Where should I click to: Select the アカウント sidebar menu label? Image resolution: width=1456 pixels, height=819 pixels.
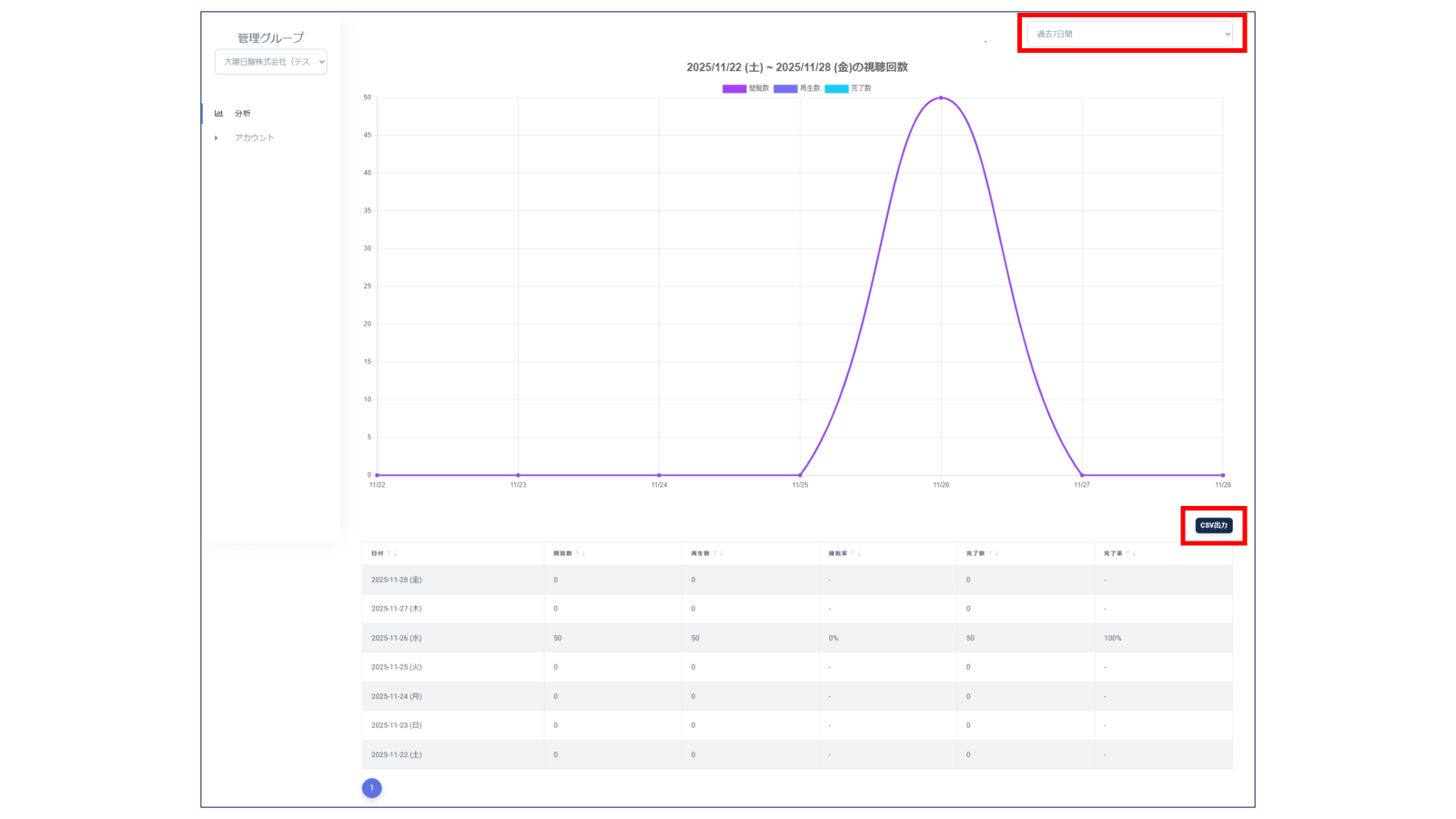click(255, 138)
